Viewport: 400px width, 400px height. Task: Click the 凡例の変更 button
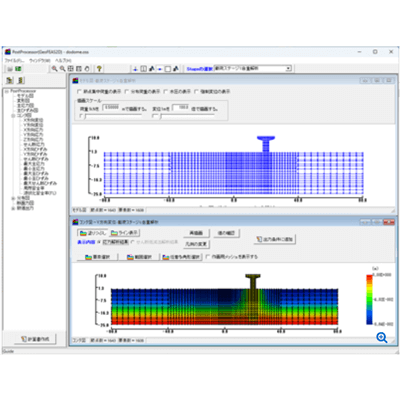coord(196,244)
